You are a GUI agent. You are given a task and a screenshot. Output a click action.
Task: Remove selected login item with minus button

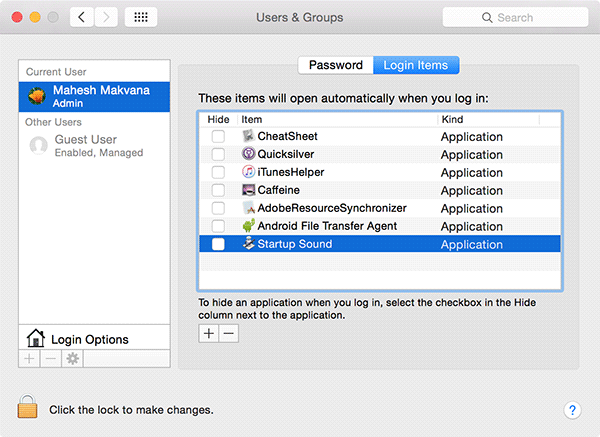(x=229, y=333)
